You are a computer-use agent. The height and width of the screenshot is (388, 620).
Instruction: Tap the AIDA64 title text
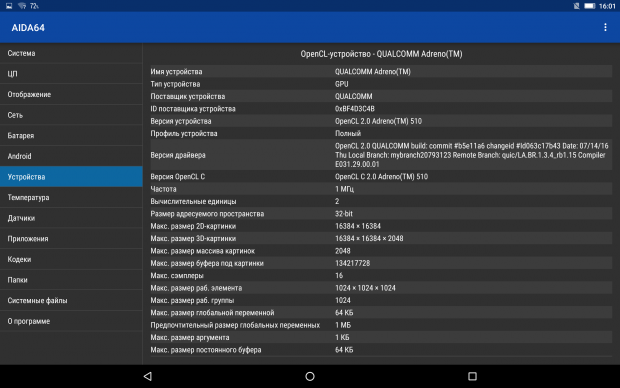click(28, 28)
